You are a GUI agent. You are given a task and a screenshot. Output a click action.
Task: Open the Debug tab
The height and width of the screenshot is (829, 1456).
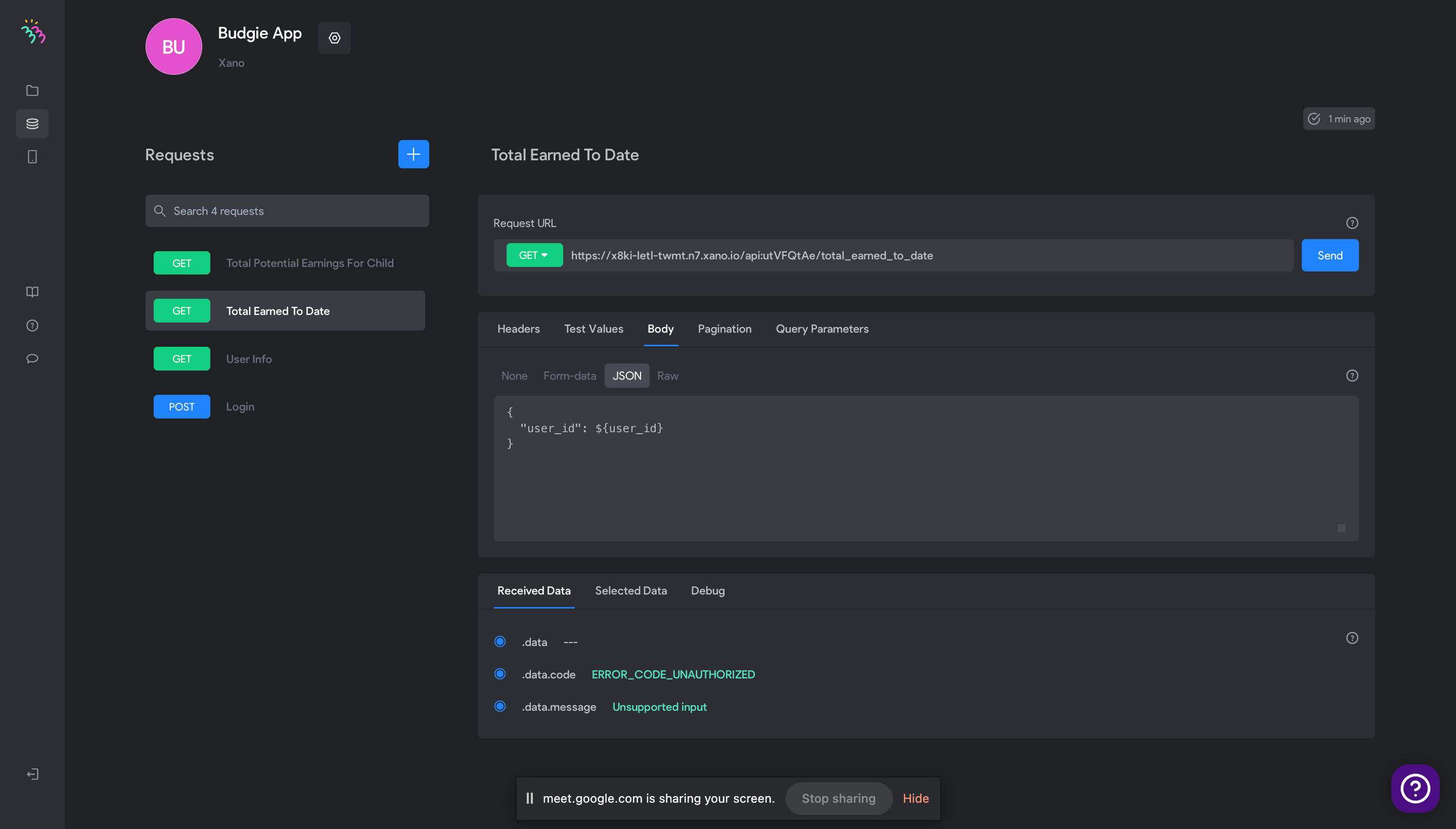click(708, 591)
